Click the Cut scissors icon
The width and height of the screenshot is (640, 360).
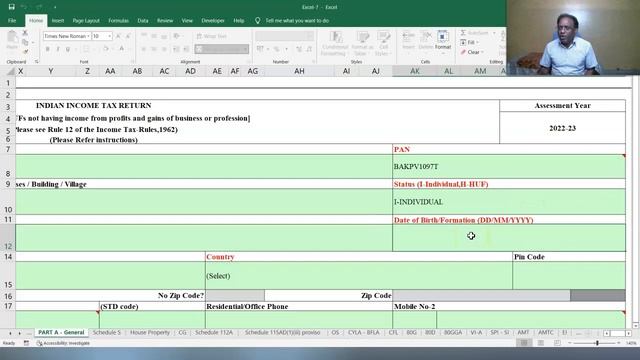(25, 33)
